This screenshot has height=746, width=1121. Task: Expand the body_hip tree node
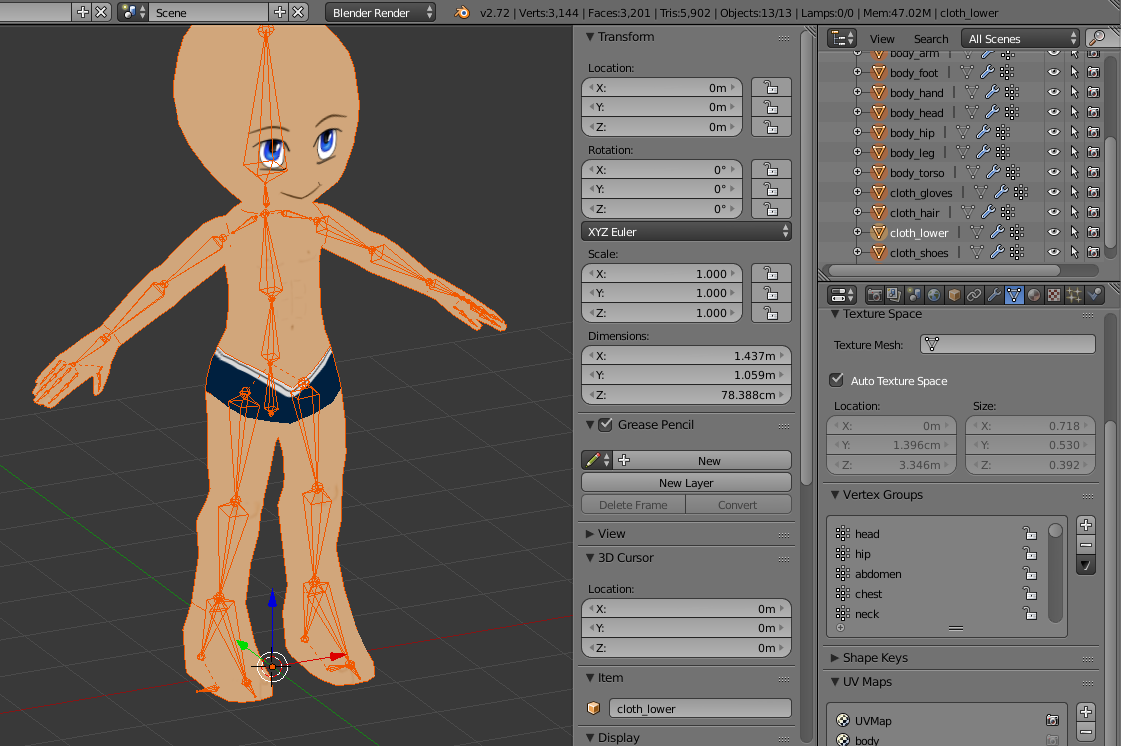[x=857, y=132]
